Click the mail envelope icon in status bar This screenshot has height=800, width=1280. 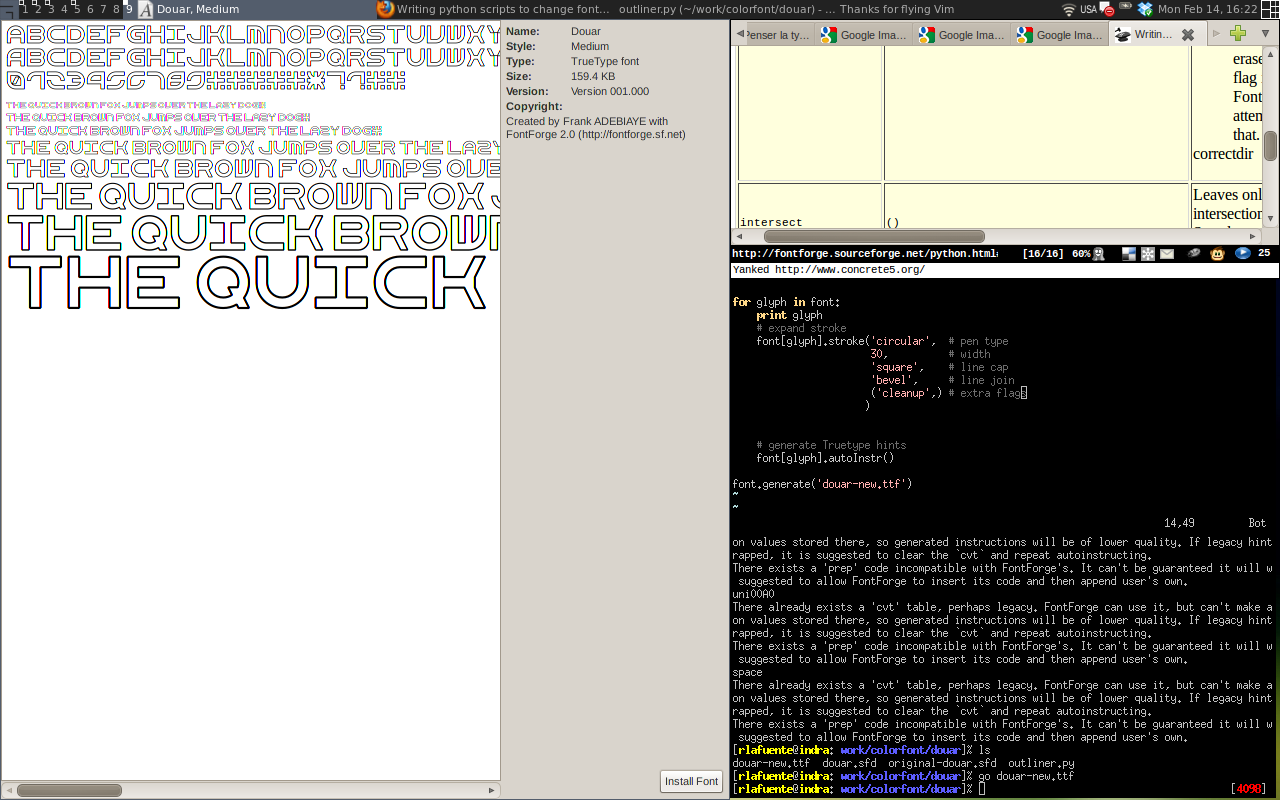(1166, 254)
